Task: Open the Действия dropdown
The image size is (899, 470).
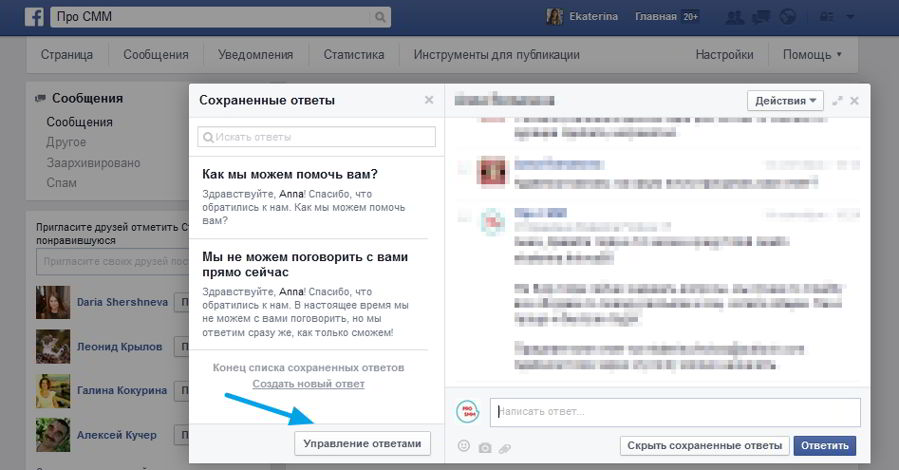Action: 785,100
